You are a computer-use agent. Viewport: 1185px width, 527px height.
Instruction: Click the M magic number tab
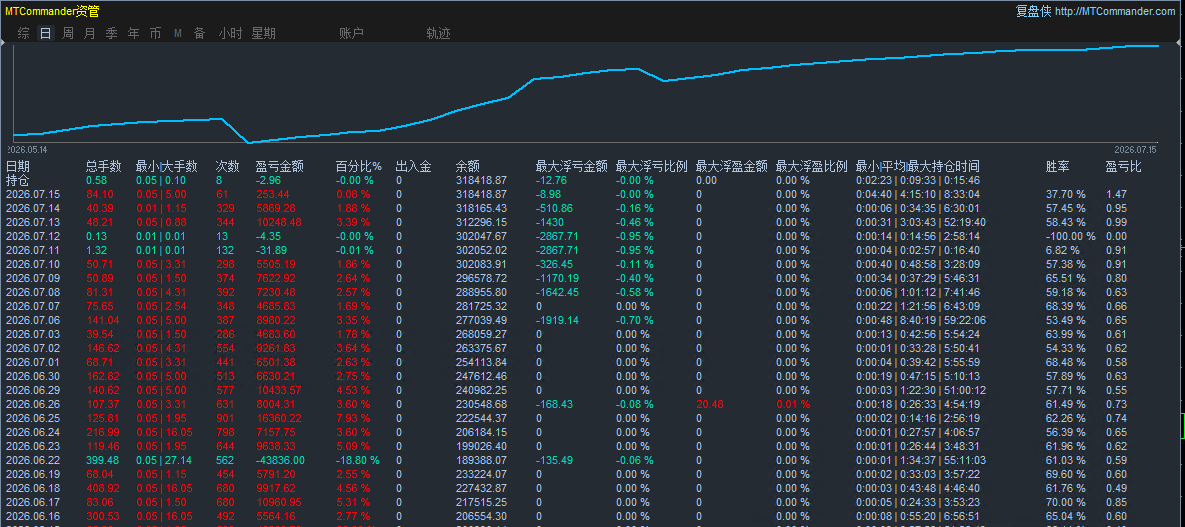tap(178, 33)
